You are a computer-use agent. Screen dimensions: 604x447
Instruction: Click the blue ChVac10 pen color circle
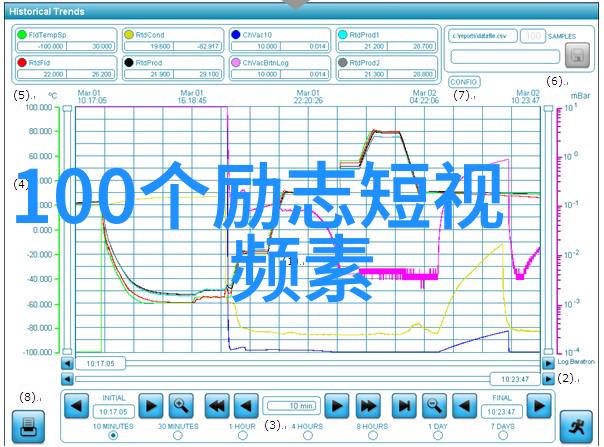coord(236,35)
